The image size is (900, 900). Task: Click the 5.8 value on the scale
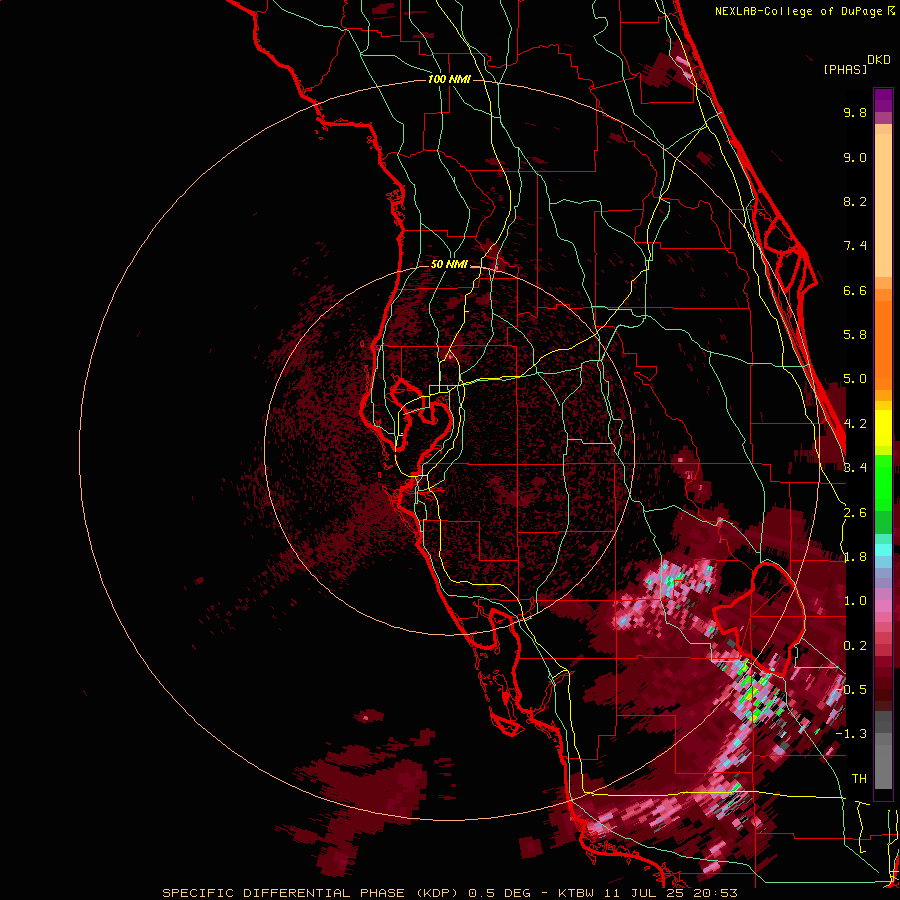(855, 335)
